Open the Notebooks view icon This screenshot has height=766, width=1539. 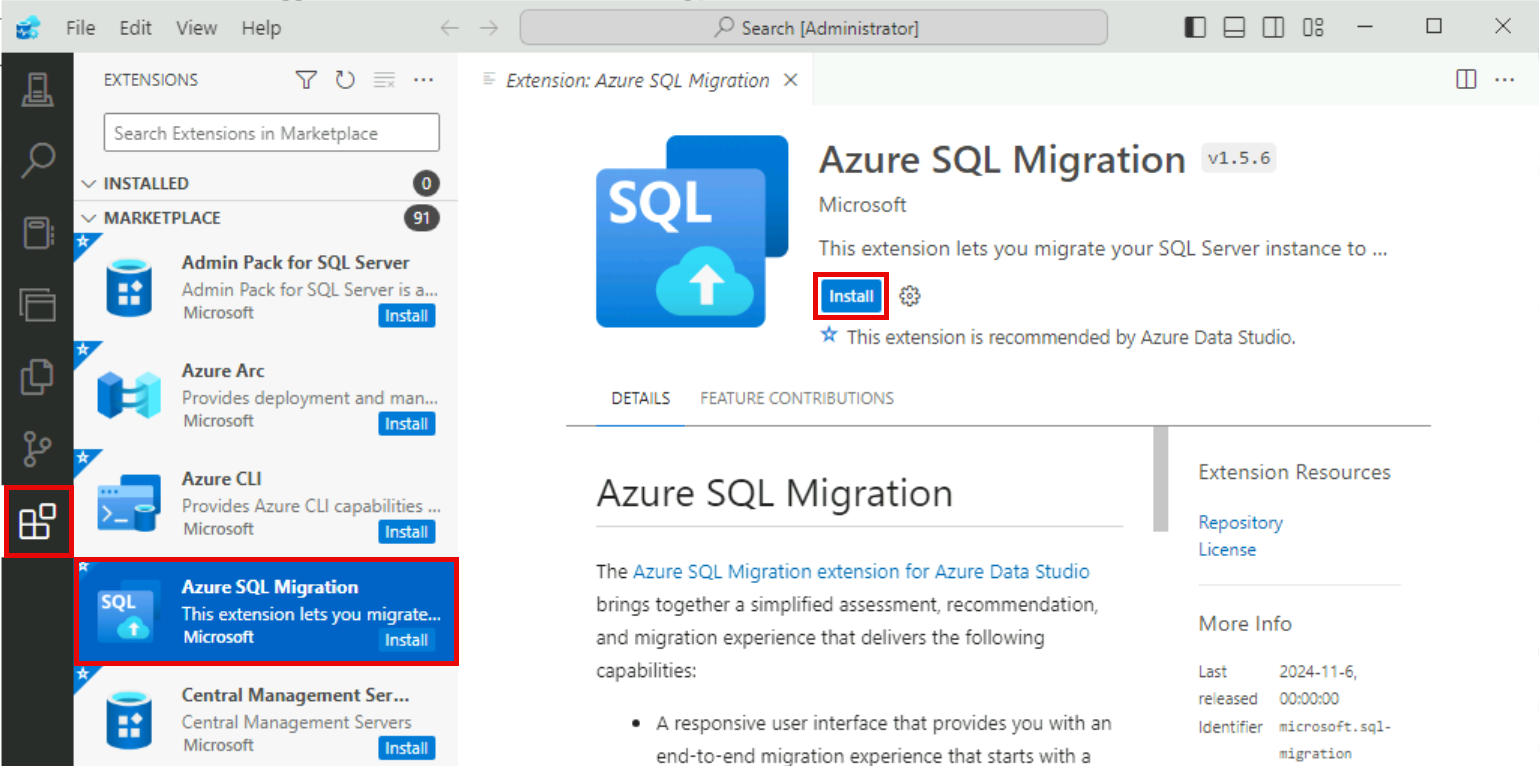point(37,232)
